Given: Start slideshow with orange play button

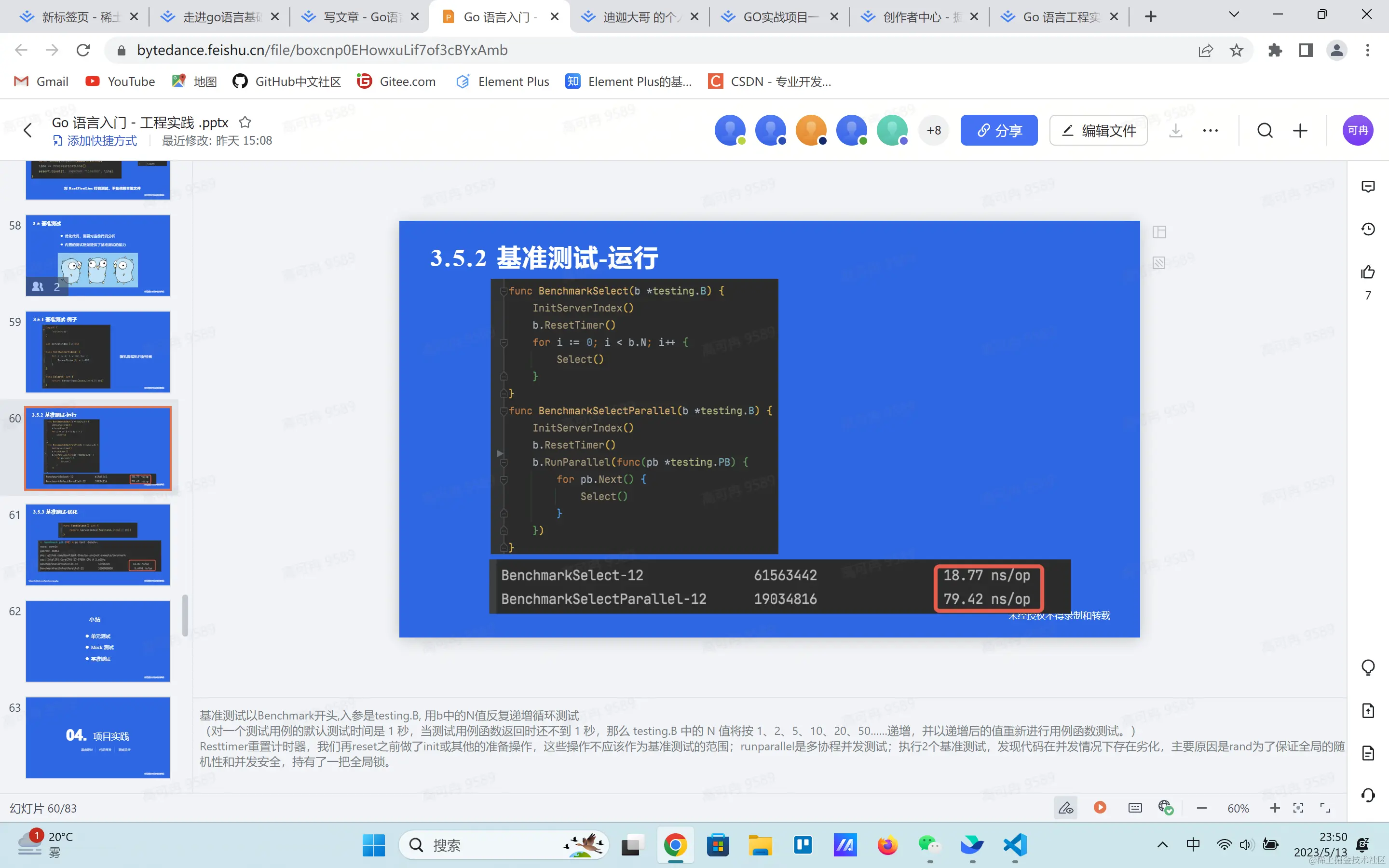Looking at the screenshot, I should (x=1100, y=808).
